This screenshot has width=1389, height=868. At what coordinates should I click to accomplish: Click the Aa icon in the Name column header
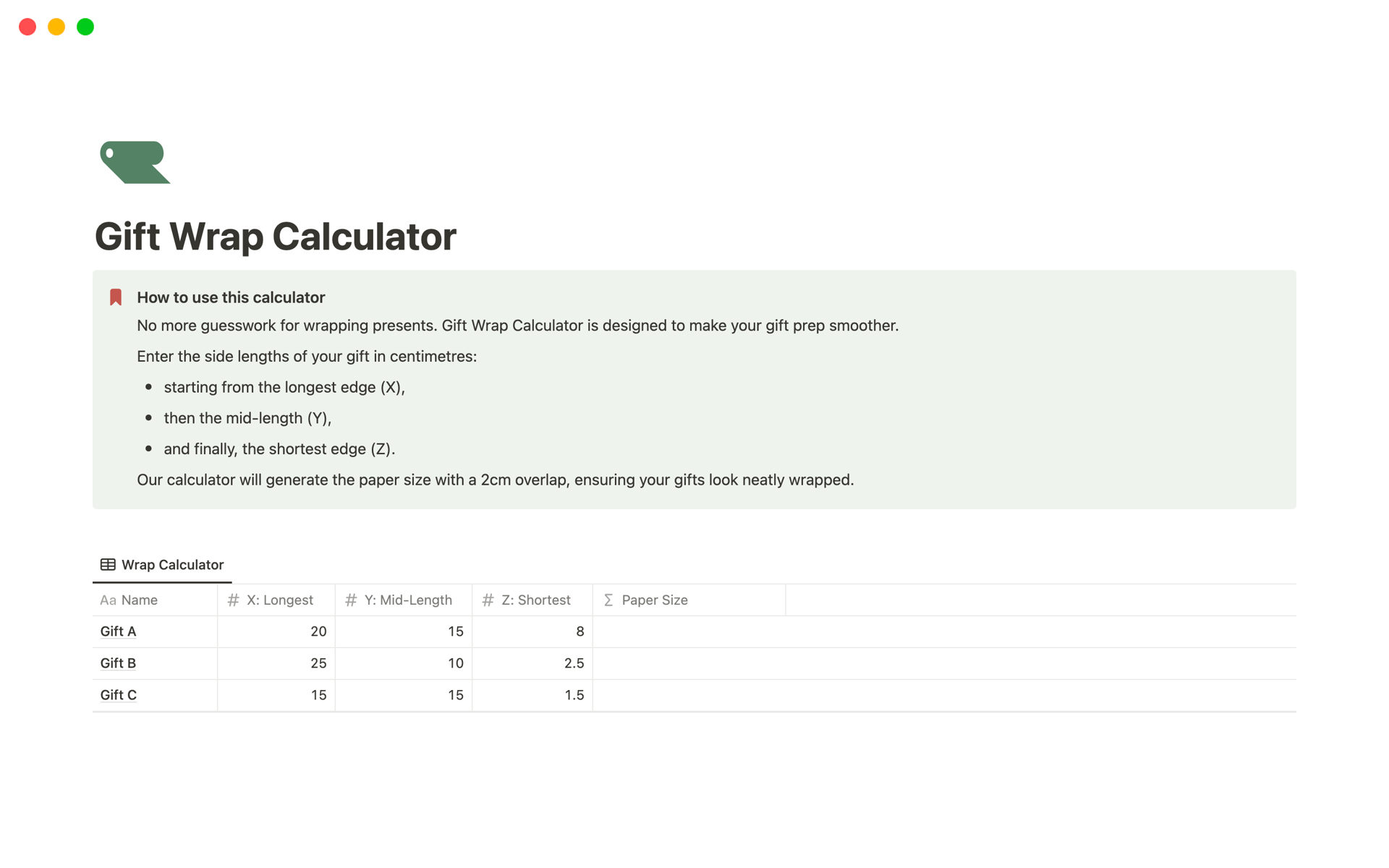click(108, 600)
